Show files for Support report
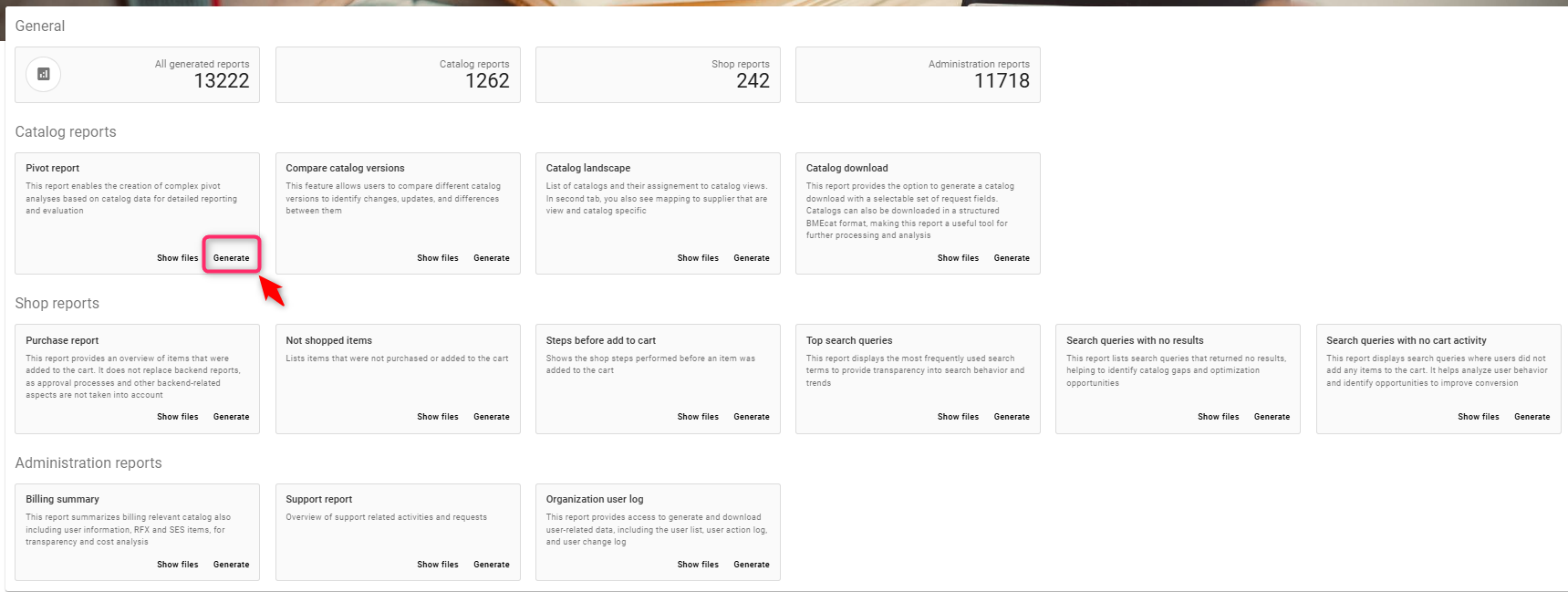 (438, 565)
